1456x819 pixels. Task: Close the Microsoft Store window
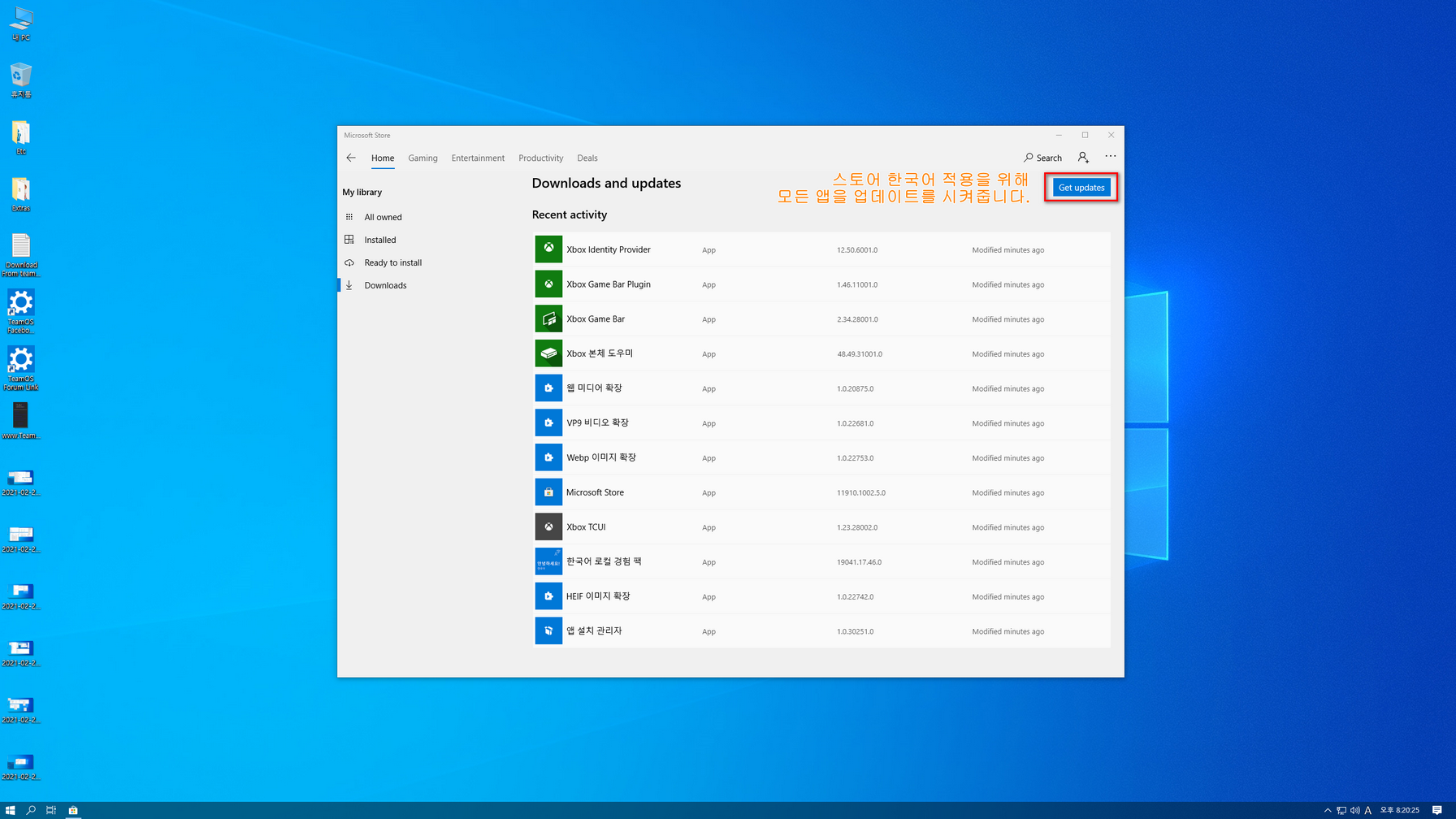(1111, 135)
